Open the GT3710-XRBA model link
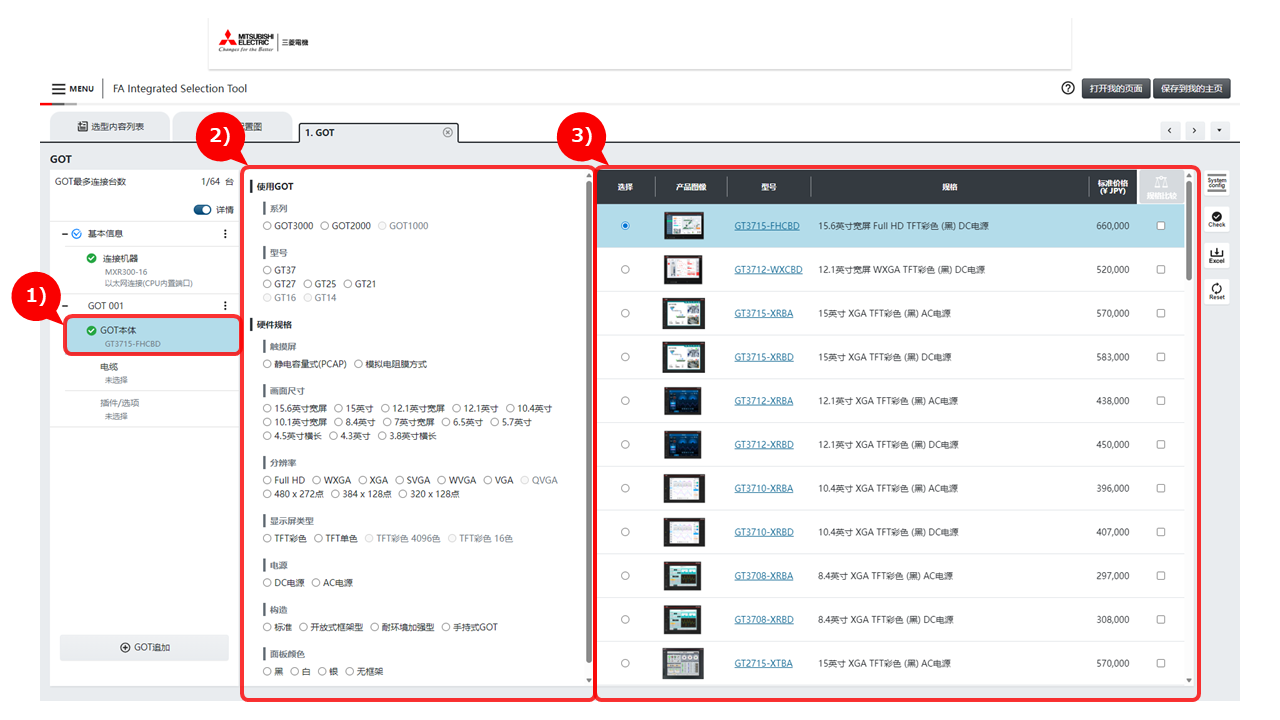Viewport: 1280px width, 720px height. pyautogui.click(x=763, y=488)
